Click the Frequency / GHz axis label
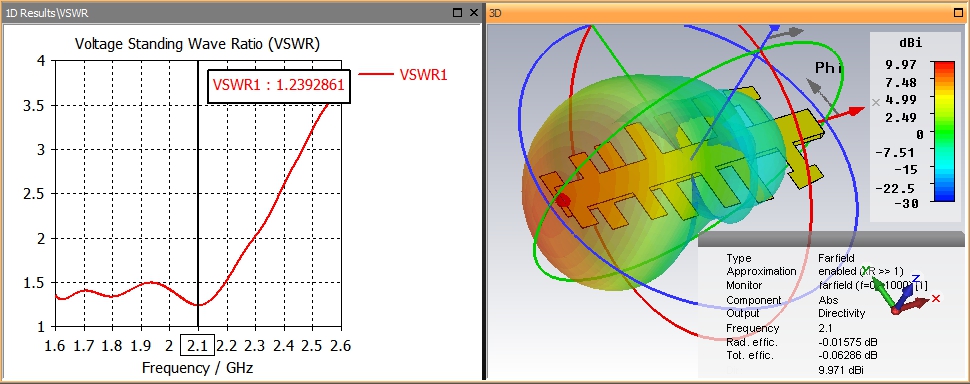The height and width of the screenshot is (384, 970). click(197, 368)
